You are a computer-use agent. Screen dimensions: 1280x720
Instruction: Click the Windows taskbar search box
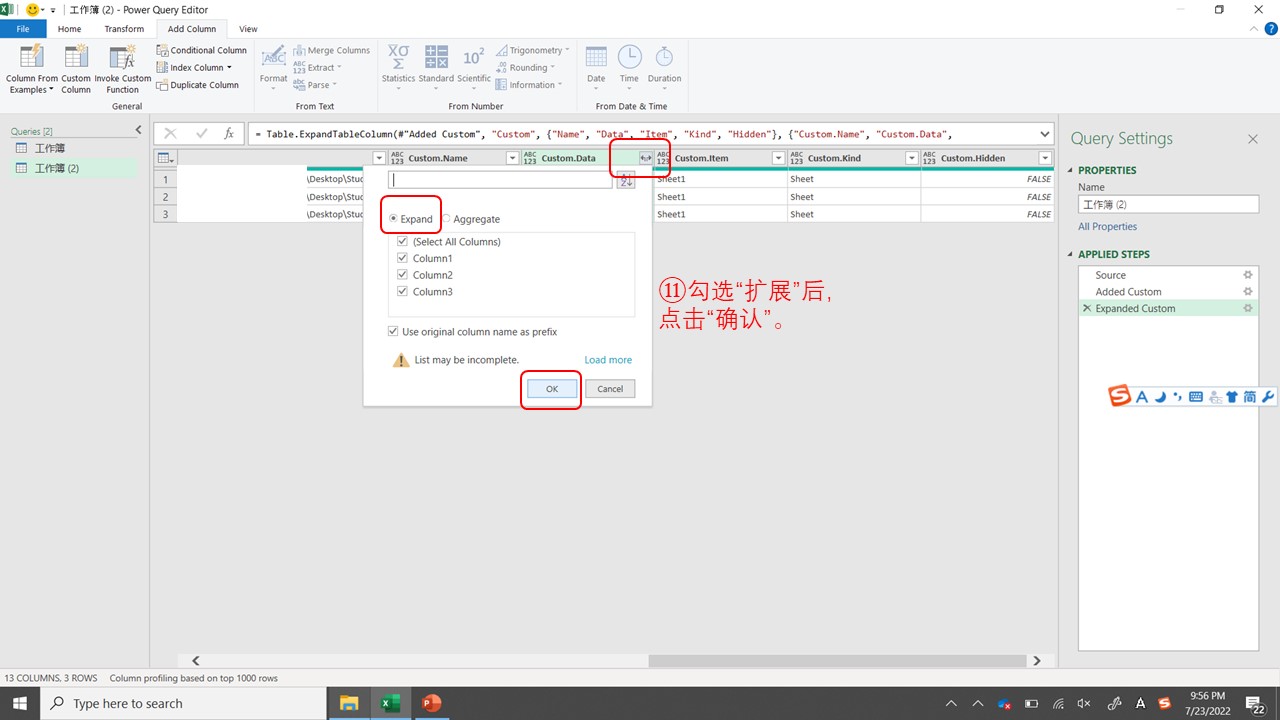point(183,703)
